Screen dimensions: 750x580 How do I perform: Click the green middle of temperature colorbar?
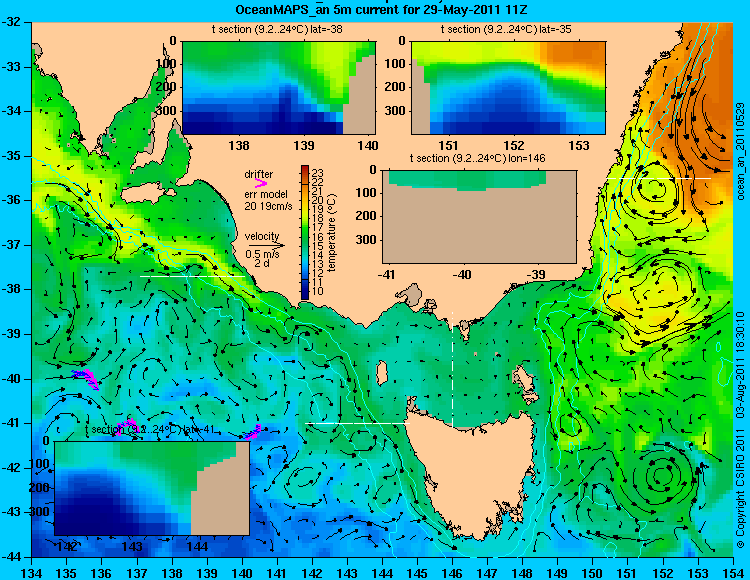pos(305,233)
